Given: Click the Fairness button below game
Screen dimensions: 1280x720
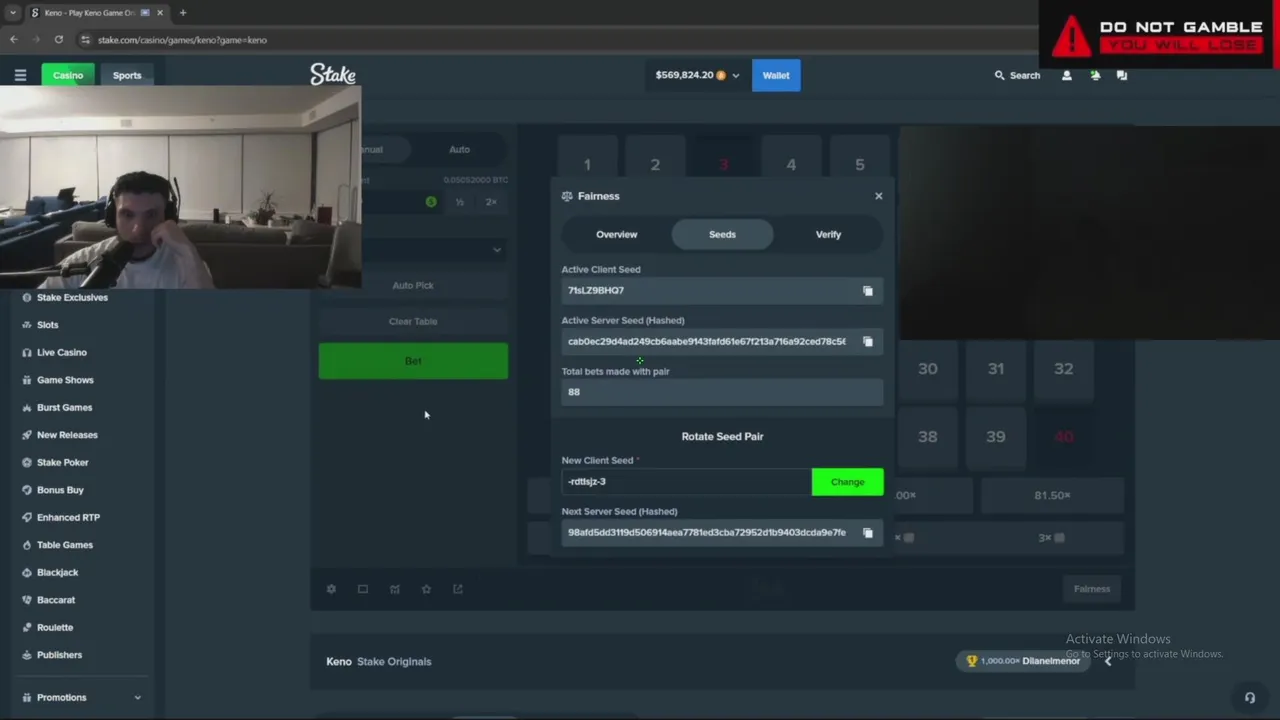Looking at the screenshot, I should pyautogui.click(x=1092, y=589).
